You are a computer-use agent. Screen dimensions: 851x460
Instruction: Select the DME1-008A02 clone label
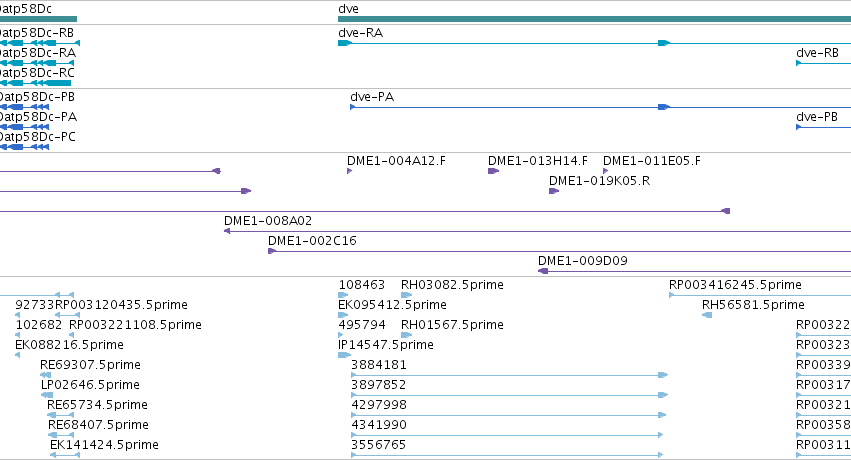268,221
